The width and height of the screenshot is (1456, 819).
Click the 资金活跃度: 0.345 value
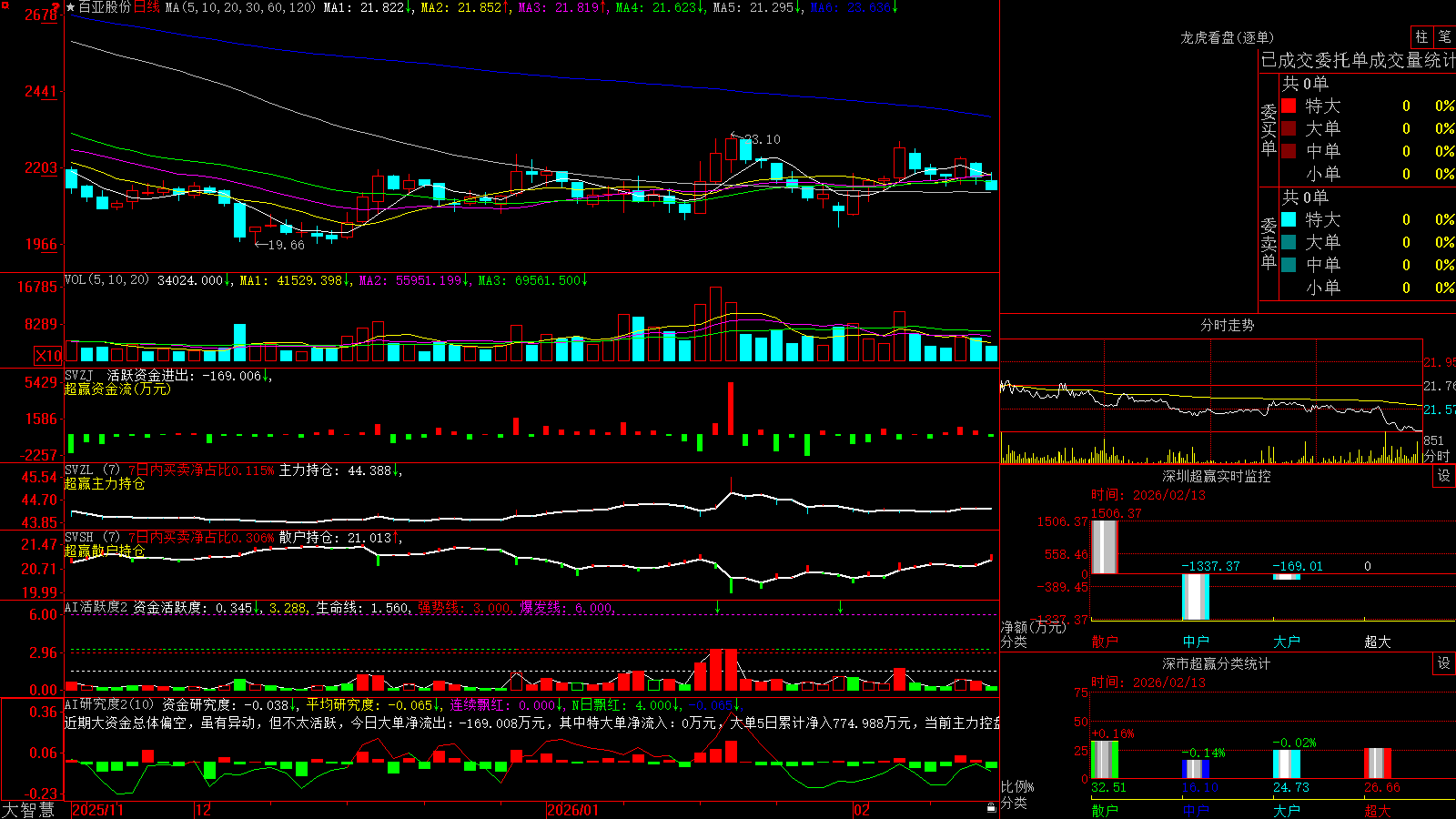tap(193, 607)
